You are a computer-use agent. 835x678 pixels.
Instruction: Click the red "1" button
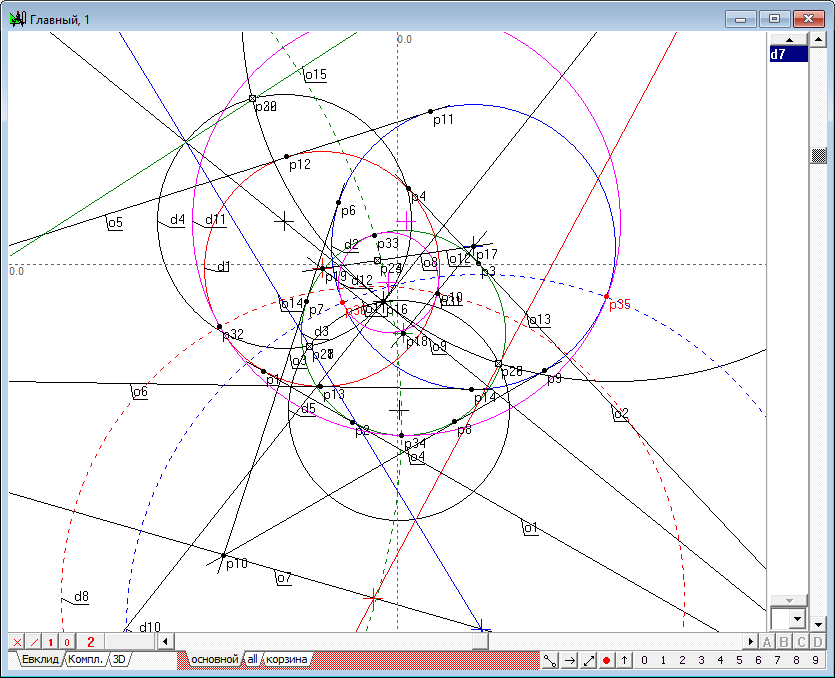click(x=51, y=642)
